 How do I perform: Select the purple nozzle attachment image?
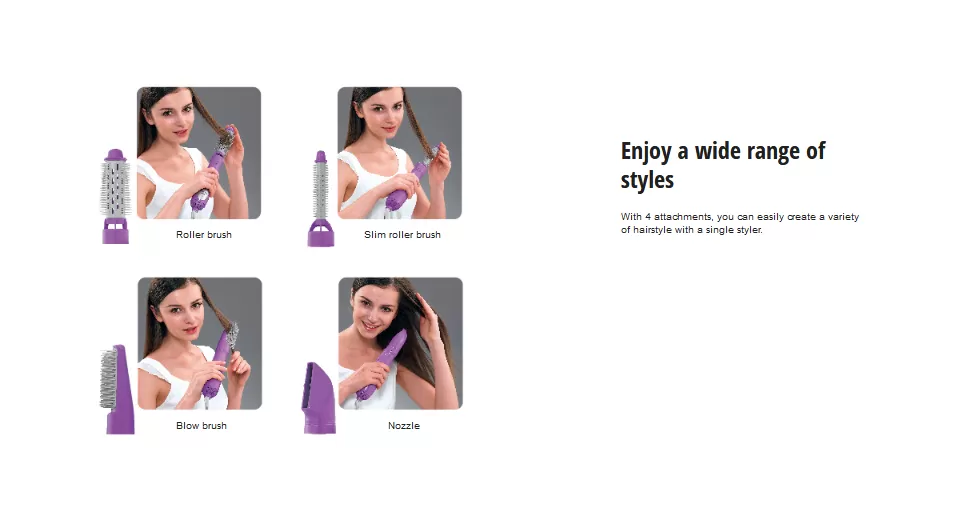coord(319,398)
